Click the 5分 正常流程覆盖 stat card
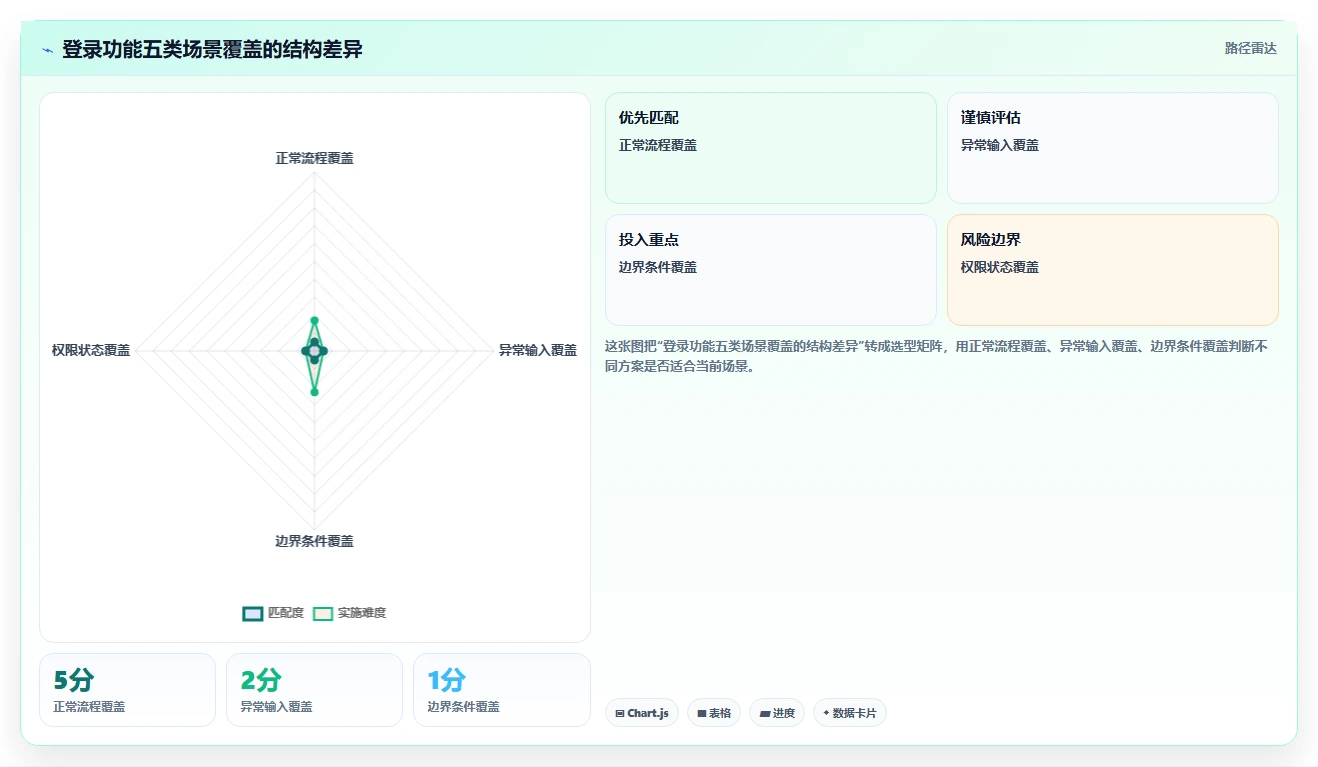This screenshot has width=1318, height=767. 127,690
